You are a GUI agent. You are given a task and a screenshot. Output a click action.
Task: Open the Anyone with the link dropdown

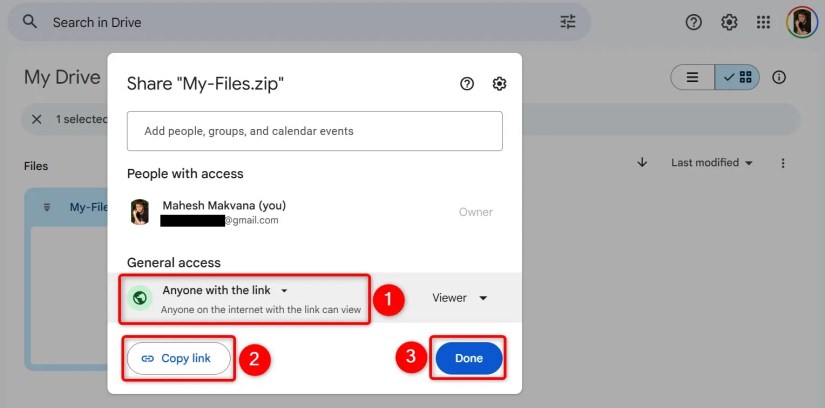tap(225, 290)
